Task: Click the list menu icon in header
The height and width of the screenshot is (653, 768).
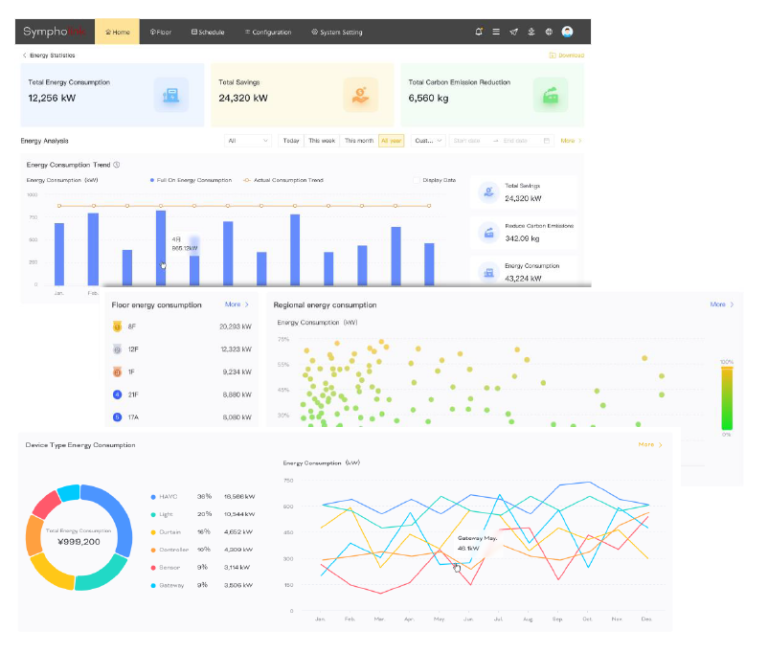Action: tap(496, 32)
